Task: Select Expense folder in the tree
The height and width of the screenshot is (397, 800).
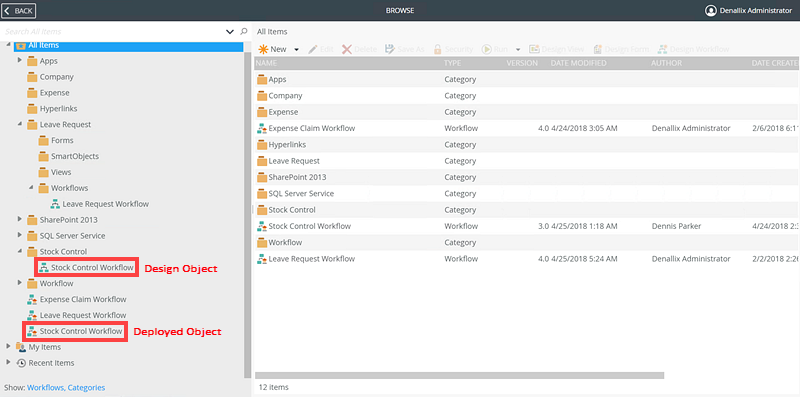Action: click(48, 93)
